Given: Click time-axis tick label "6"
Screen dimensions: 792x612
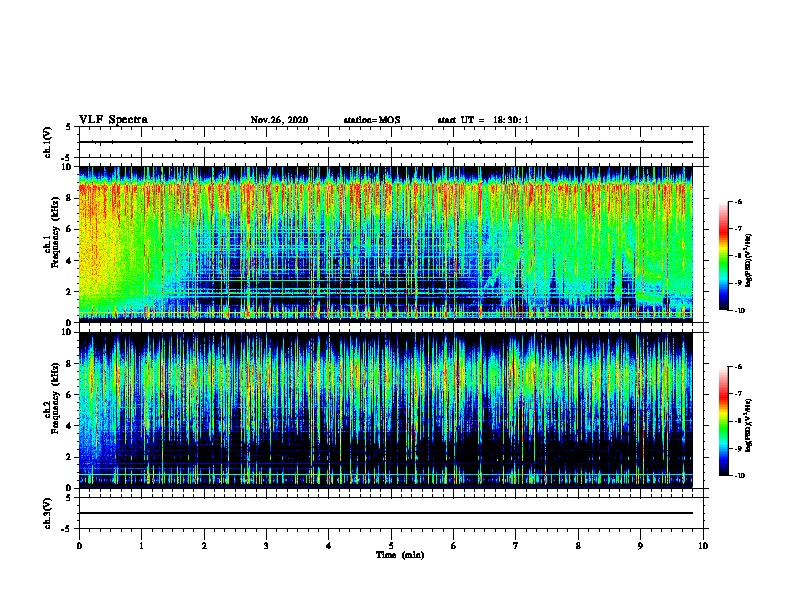Looking at the screenshot, I should [x=454, y=545].
